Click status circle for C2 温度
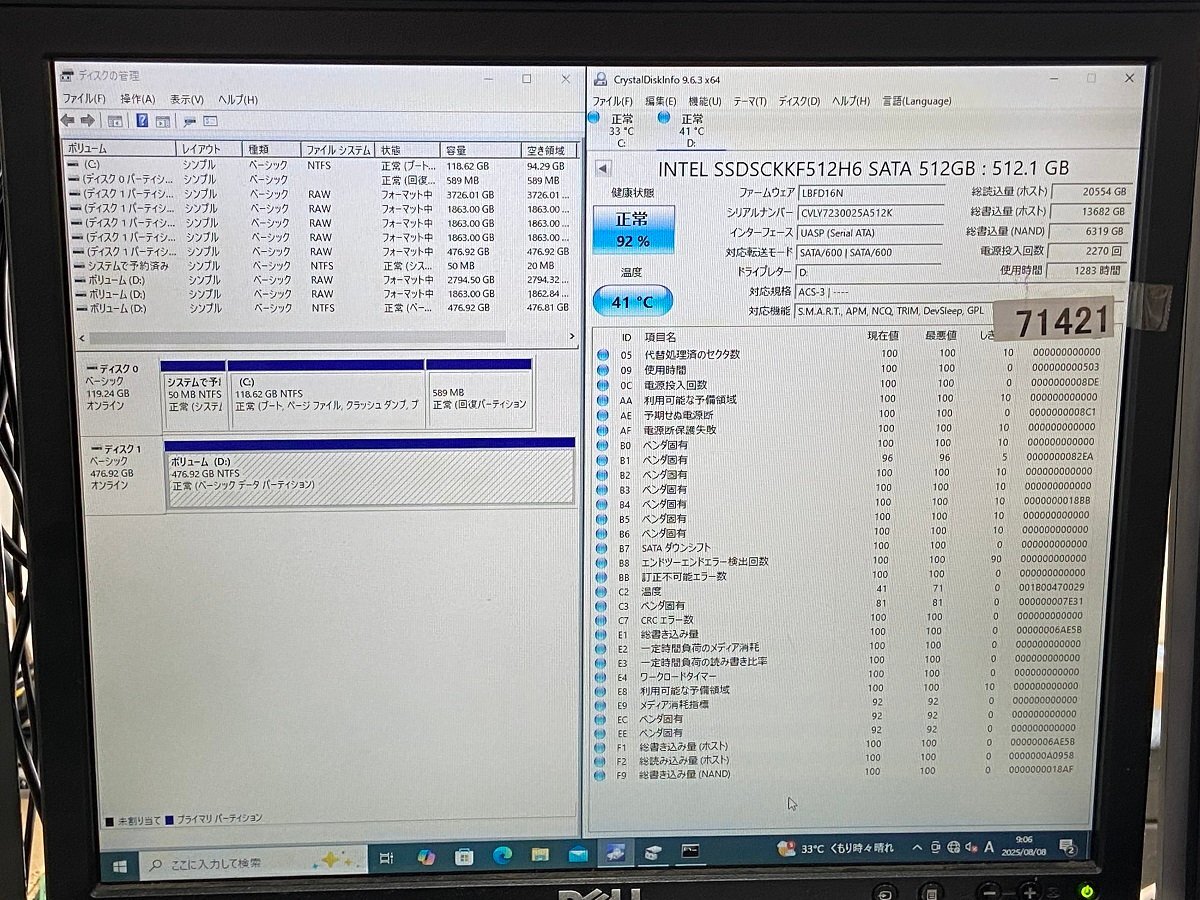Image resolution: width=1200 pixels, height=900 pixels. (603, 591)
